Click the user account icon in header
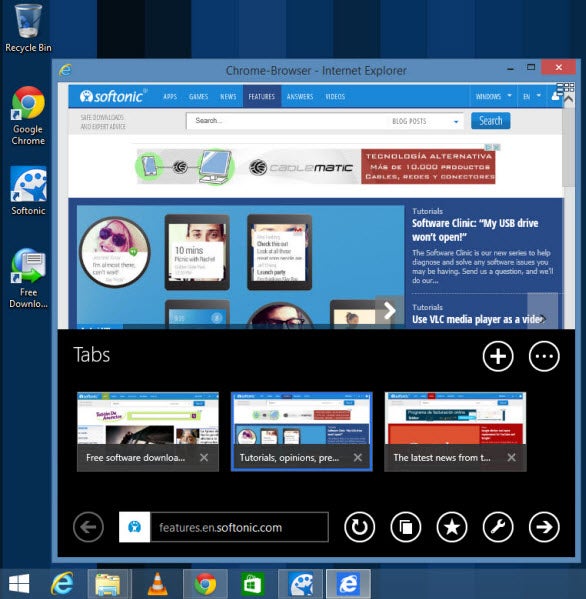 [555, 96]
